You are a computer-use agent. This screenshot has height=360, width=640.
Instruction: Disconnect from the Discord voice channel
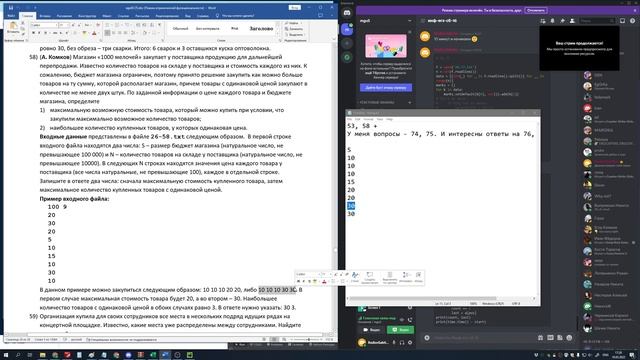[x=410, y=320]
